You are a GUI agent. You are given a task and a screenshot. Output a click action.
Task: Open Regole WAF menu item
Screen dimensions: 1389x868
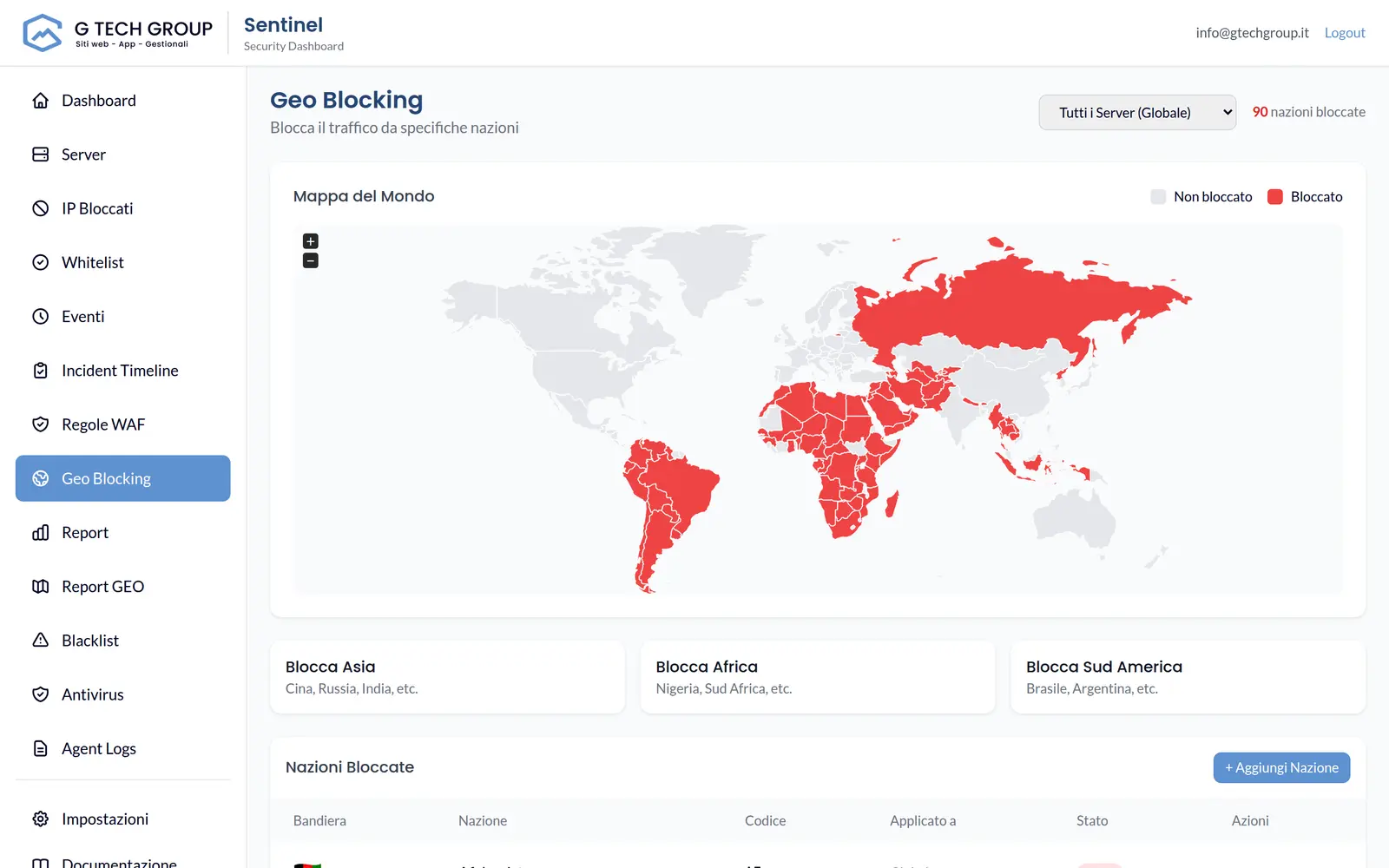pyautogui.click(x=123, y=424)
